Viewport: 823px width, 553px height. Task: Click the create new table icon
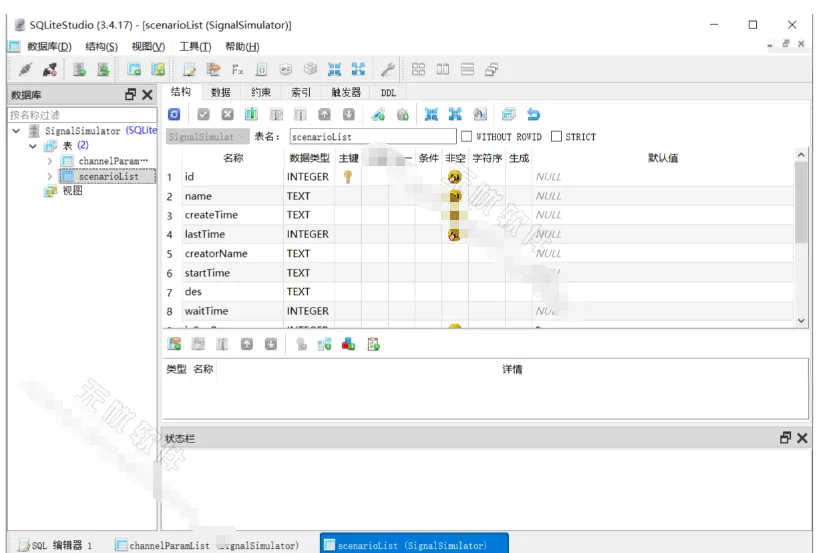(134, 69)
